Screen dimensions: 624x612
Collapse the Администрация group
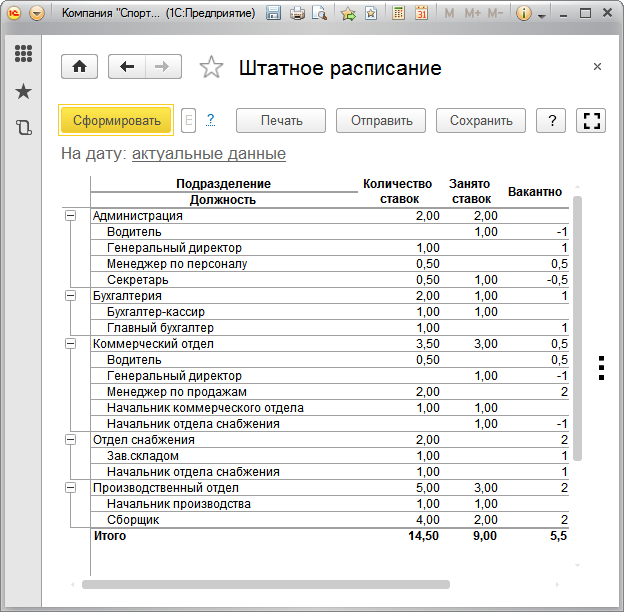click(x=70, y=216)
